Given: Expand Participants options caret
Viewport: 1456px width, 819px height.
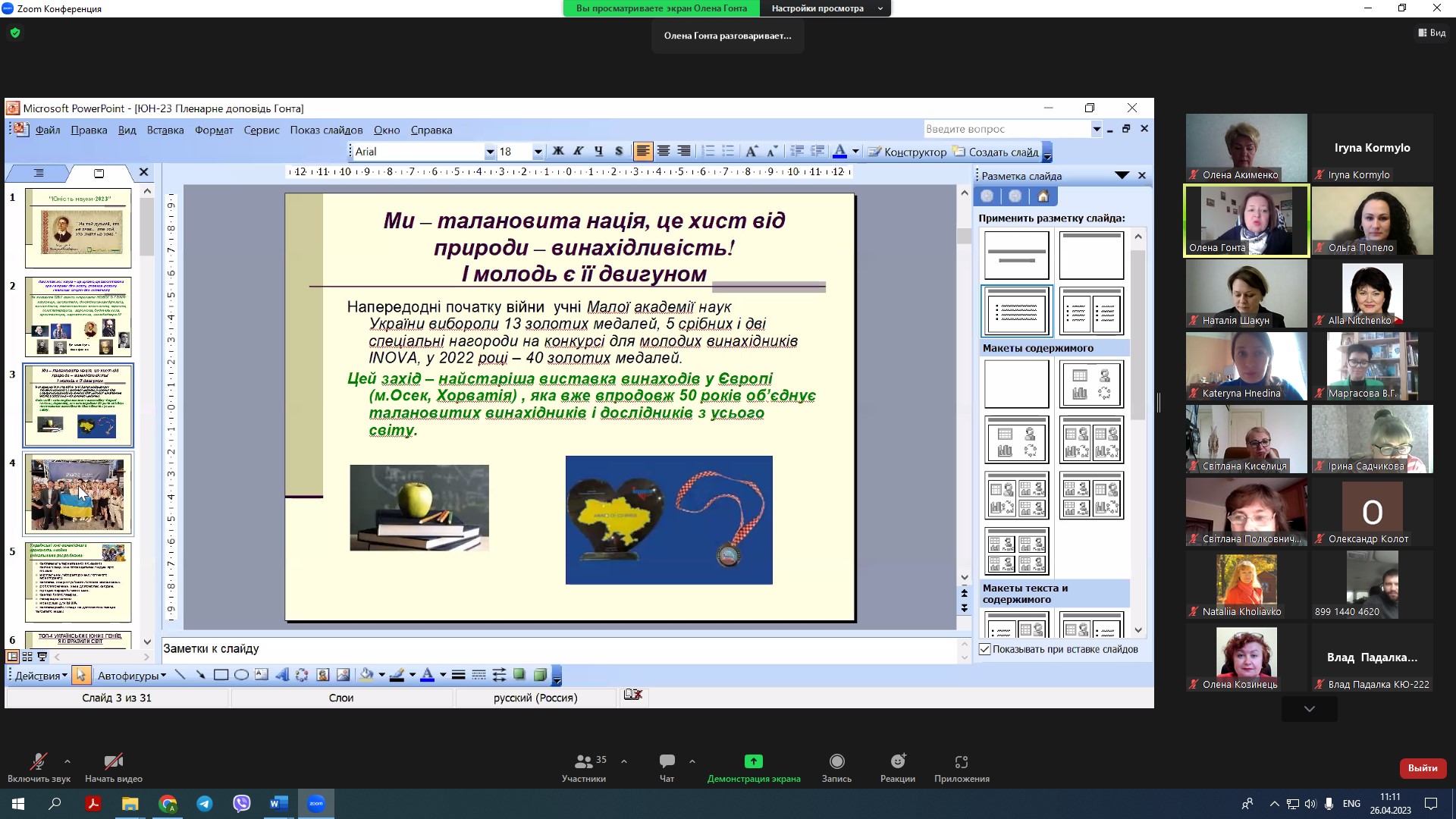Looking at the screenshot, I should pos(624,761).
